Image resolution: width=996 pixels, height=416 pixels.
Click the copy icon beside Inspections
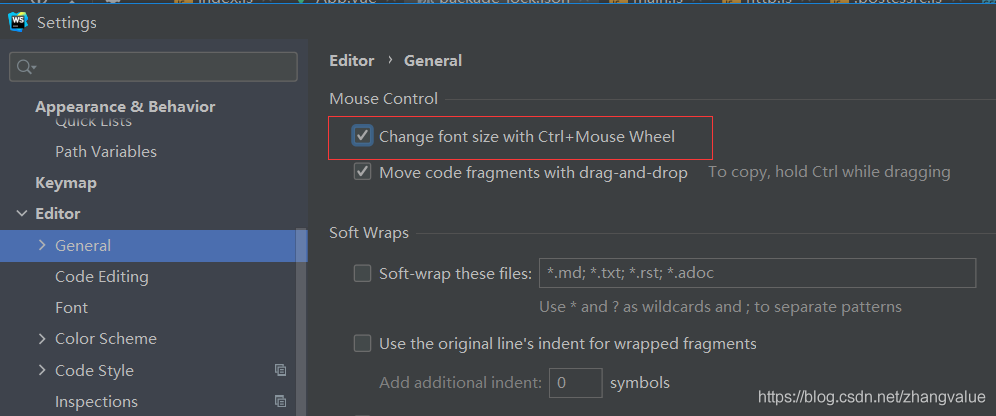(x=280, y=402)
